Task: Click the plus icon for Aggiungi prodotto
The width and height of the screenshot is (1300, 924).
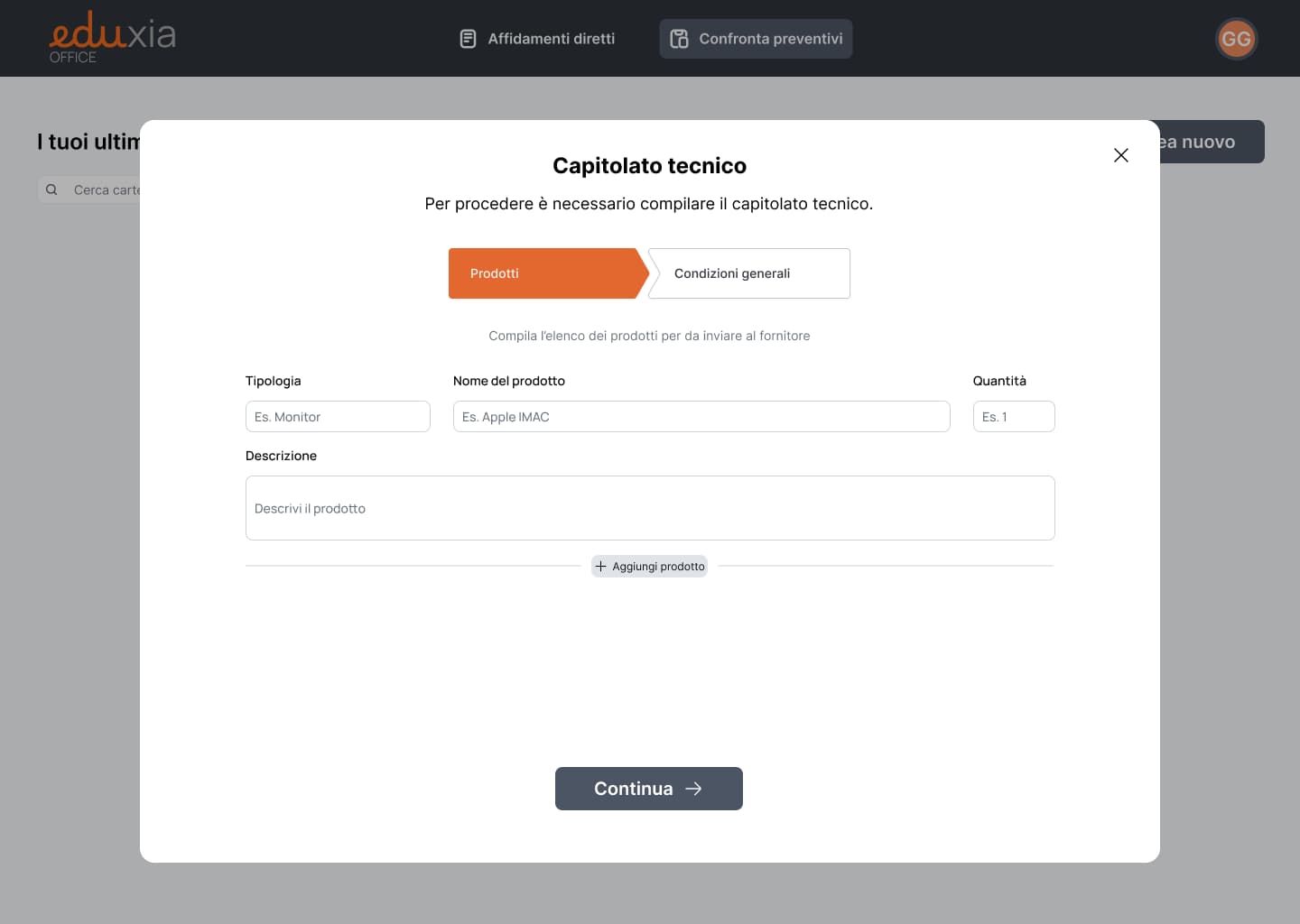Action: 601,567
